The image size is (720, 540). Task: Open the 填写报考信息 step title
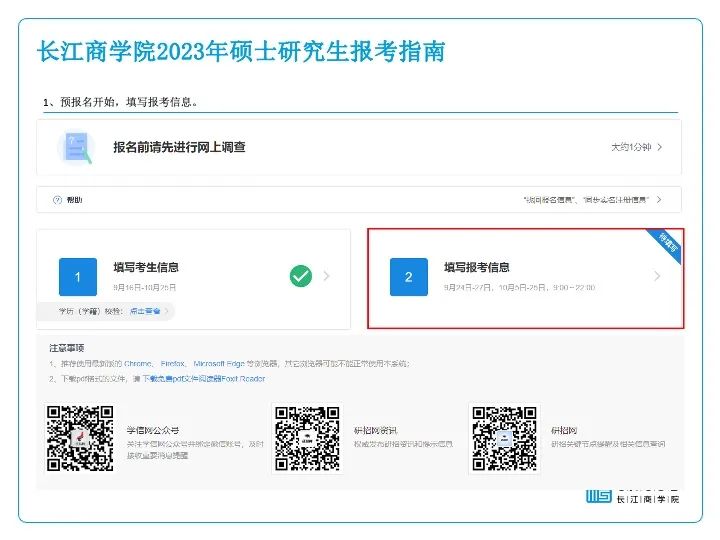tap(477, 267)
